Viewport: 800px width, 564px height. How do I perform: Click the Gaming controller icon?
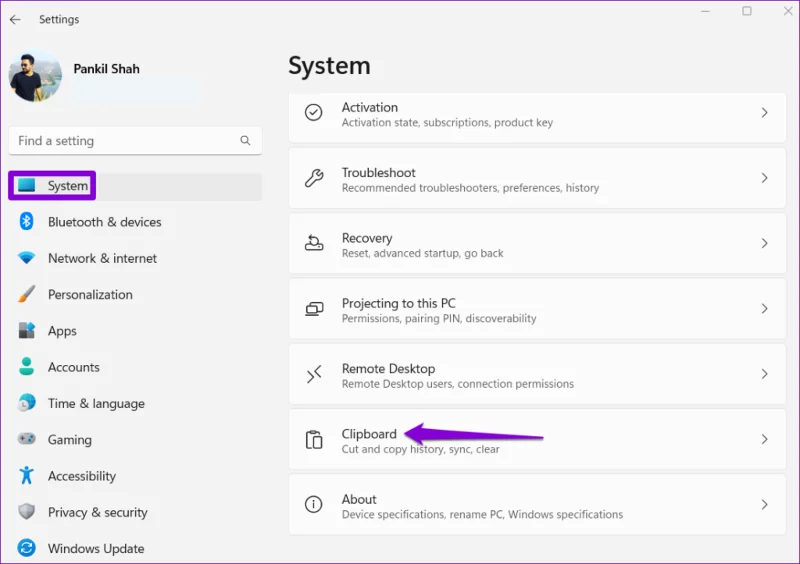27,439
